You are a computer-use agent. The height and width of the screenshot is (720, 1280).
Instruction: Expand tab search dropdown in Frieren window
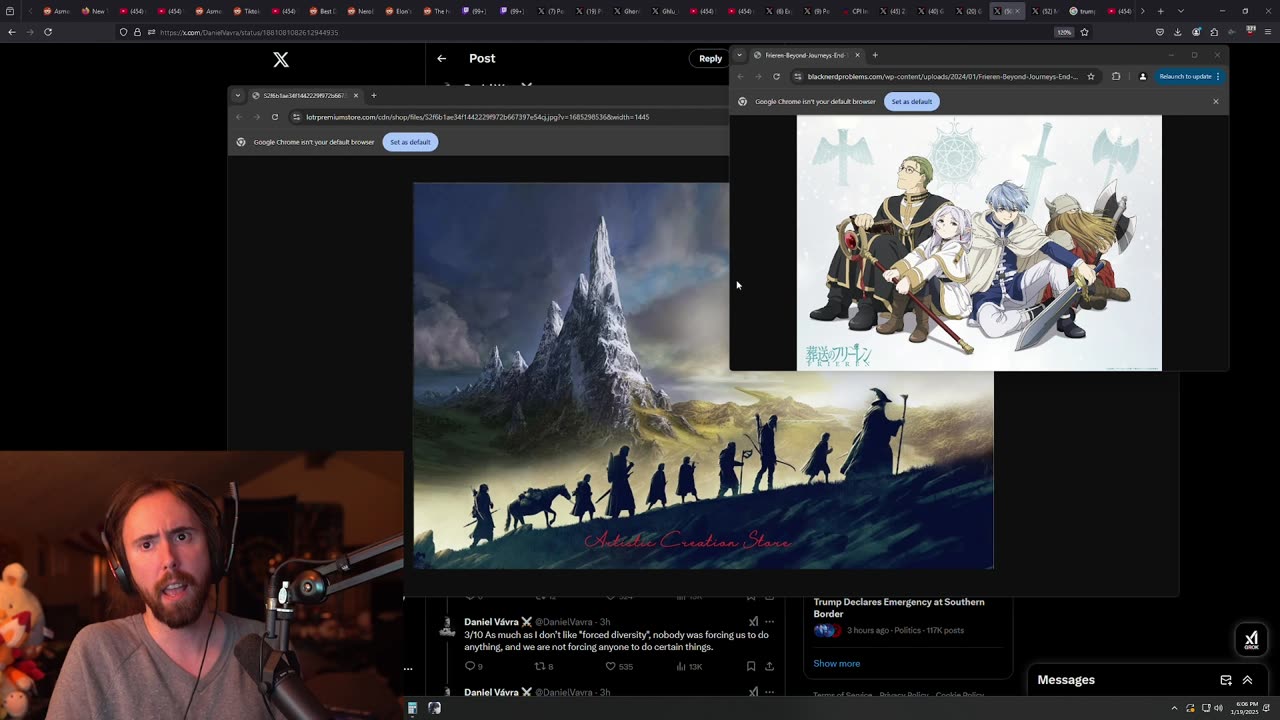[739, 55]
